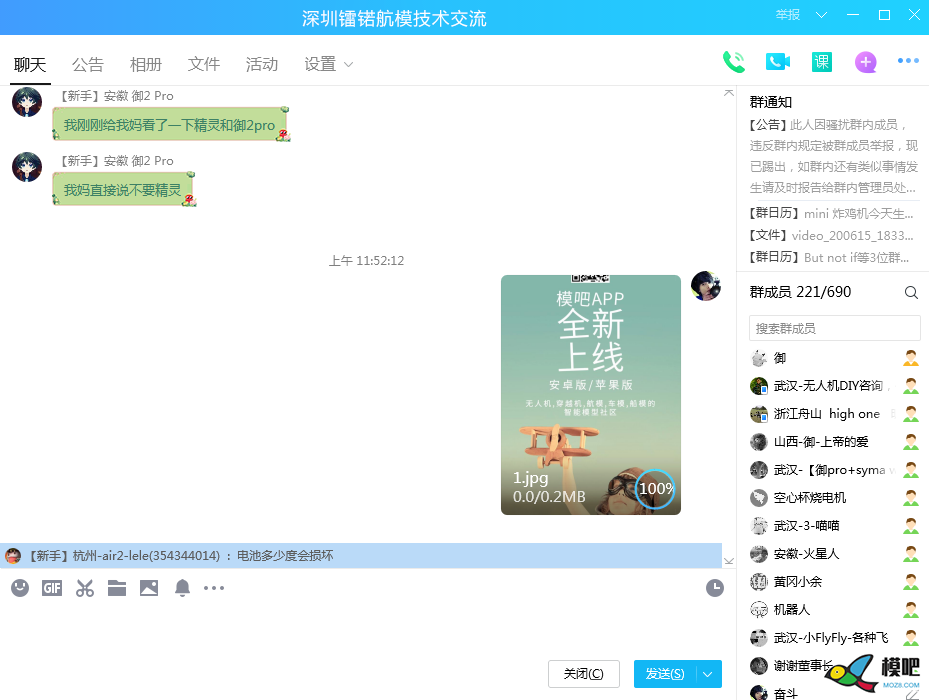
Task: Expand the 设置 dropdown
Action: pos(348,65)
